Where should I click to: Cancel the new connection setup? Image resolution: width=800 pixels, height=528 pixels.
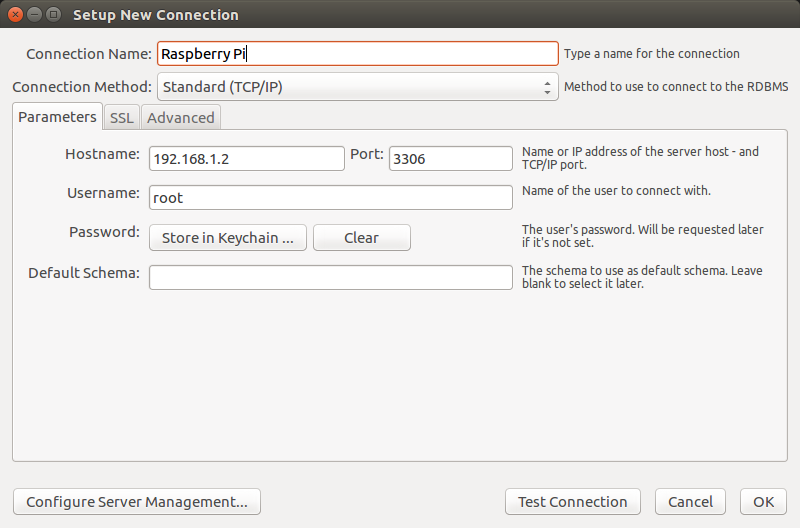coord(690,501)
